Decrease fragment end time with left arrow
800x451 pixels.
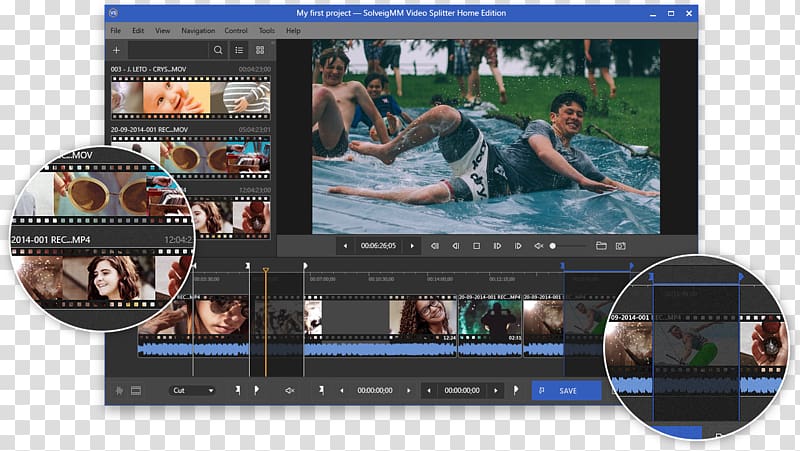429,390
